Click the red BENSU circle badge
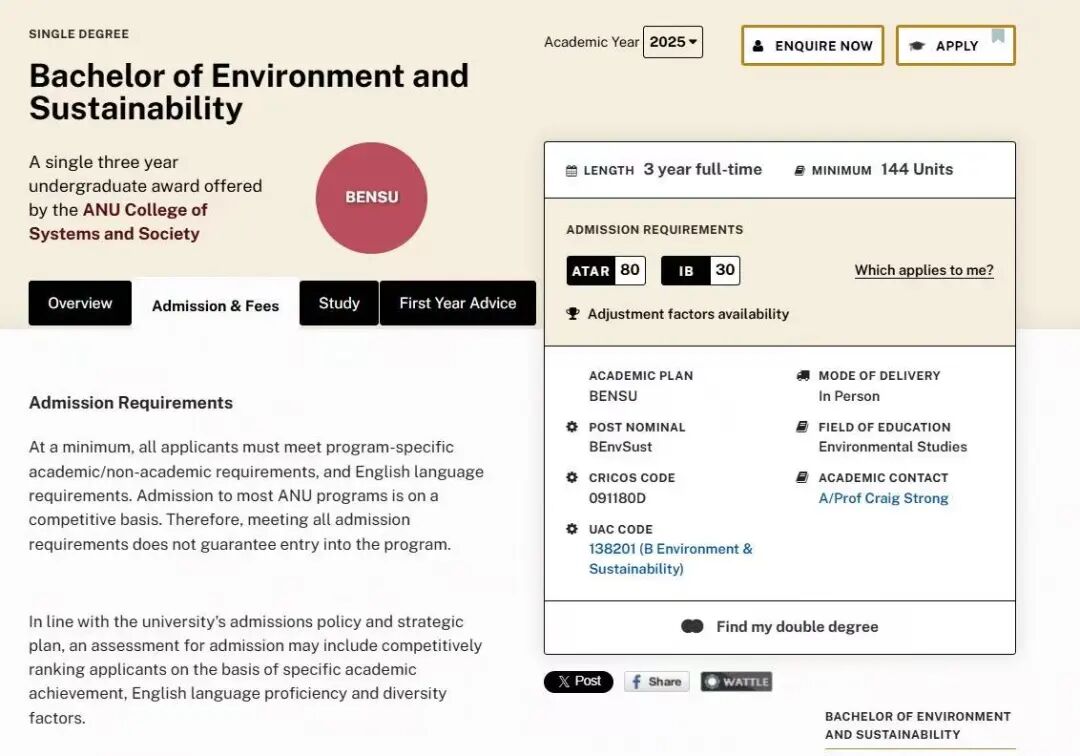The width and height of the screenshot is (1080, 756). [x=372, y=198]
